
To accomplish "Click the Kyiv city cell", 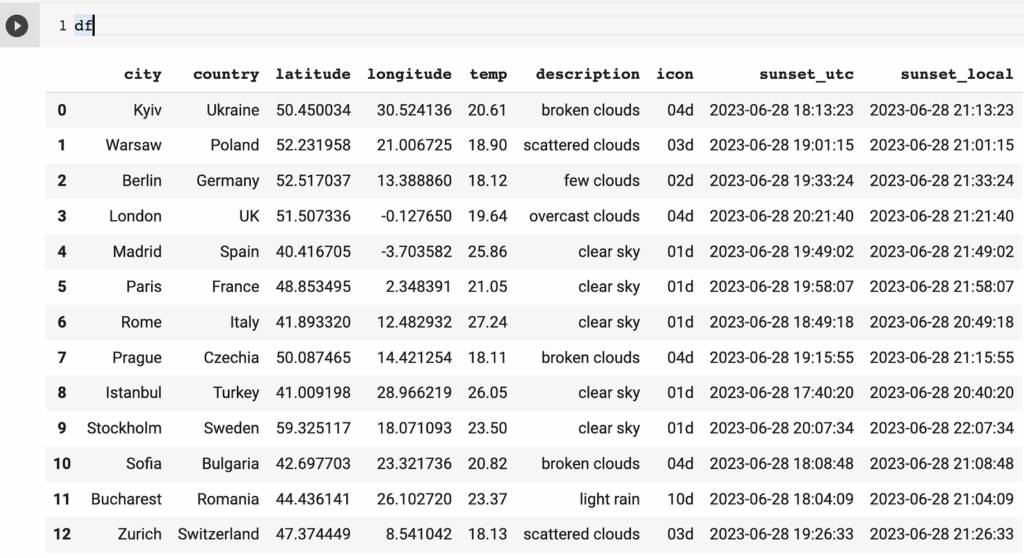I will tap(147, 110).
